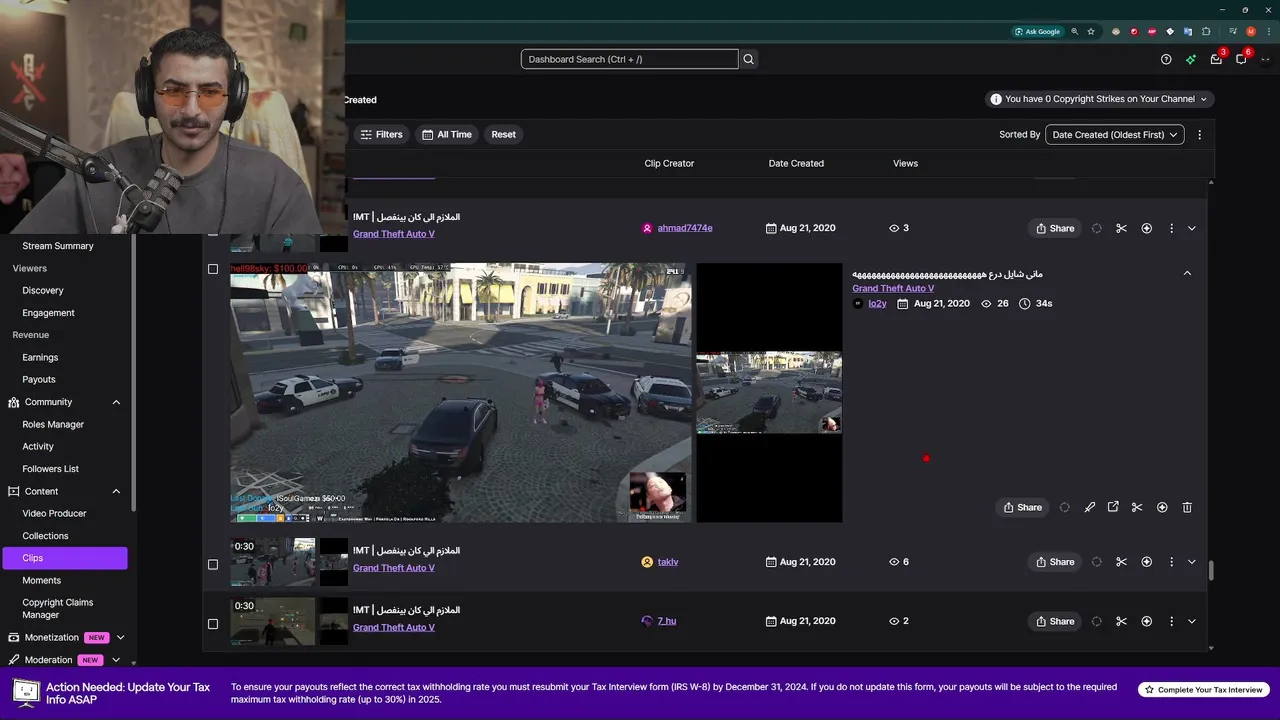This screenshot has height=720, width=1280.
Task: Click the Dashboard Search input field
Action: [x=629, y=59]
